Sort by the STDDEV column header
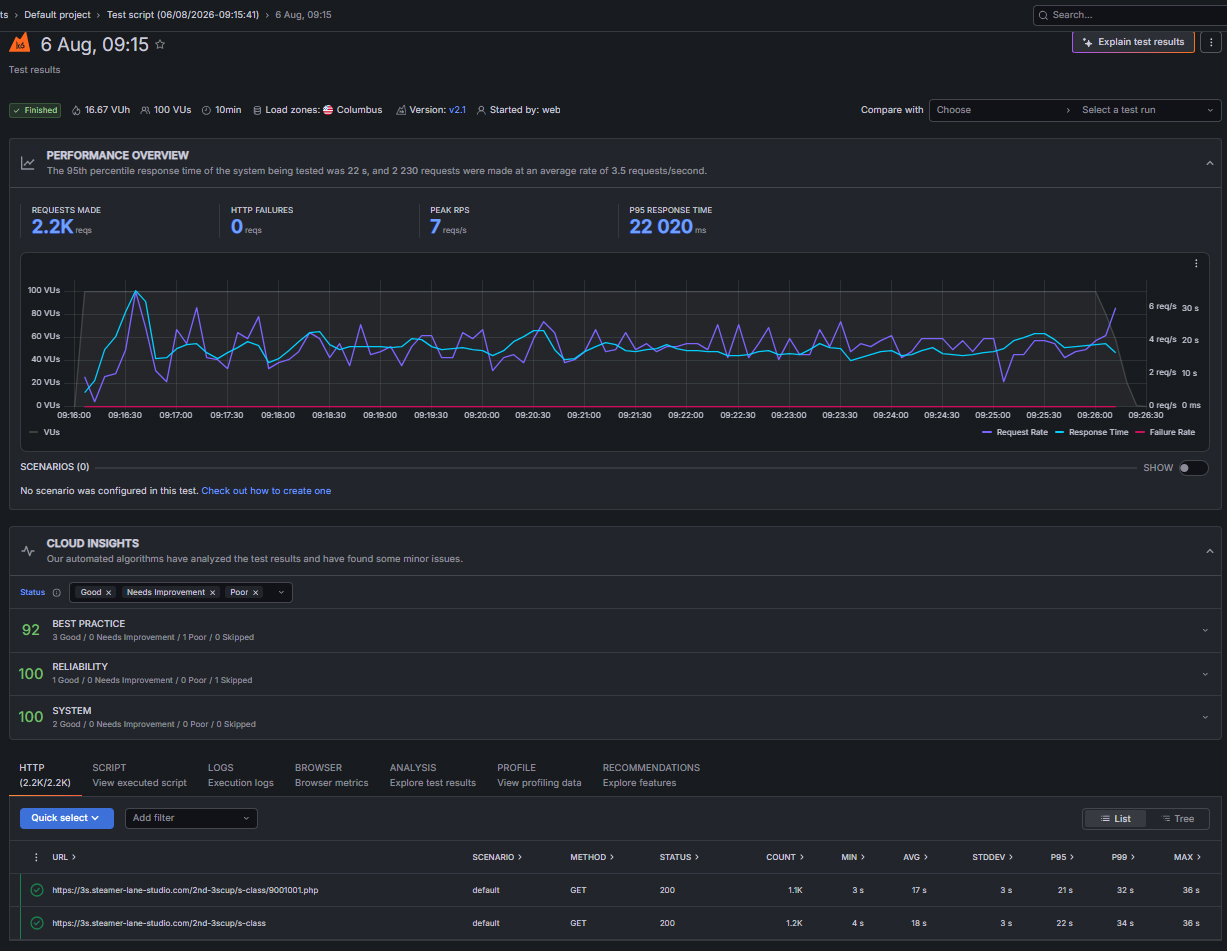This screenshot has width=1227, height=951. point(993,857)
